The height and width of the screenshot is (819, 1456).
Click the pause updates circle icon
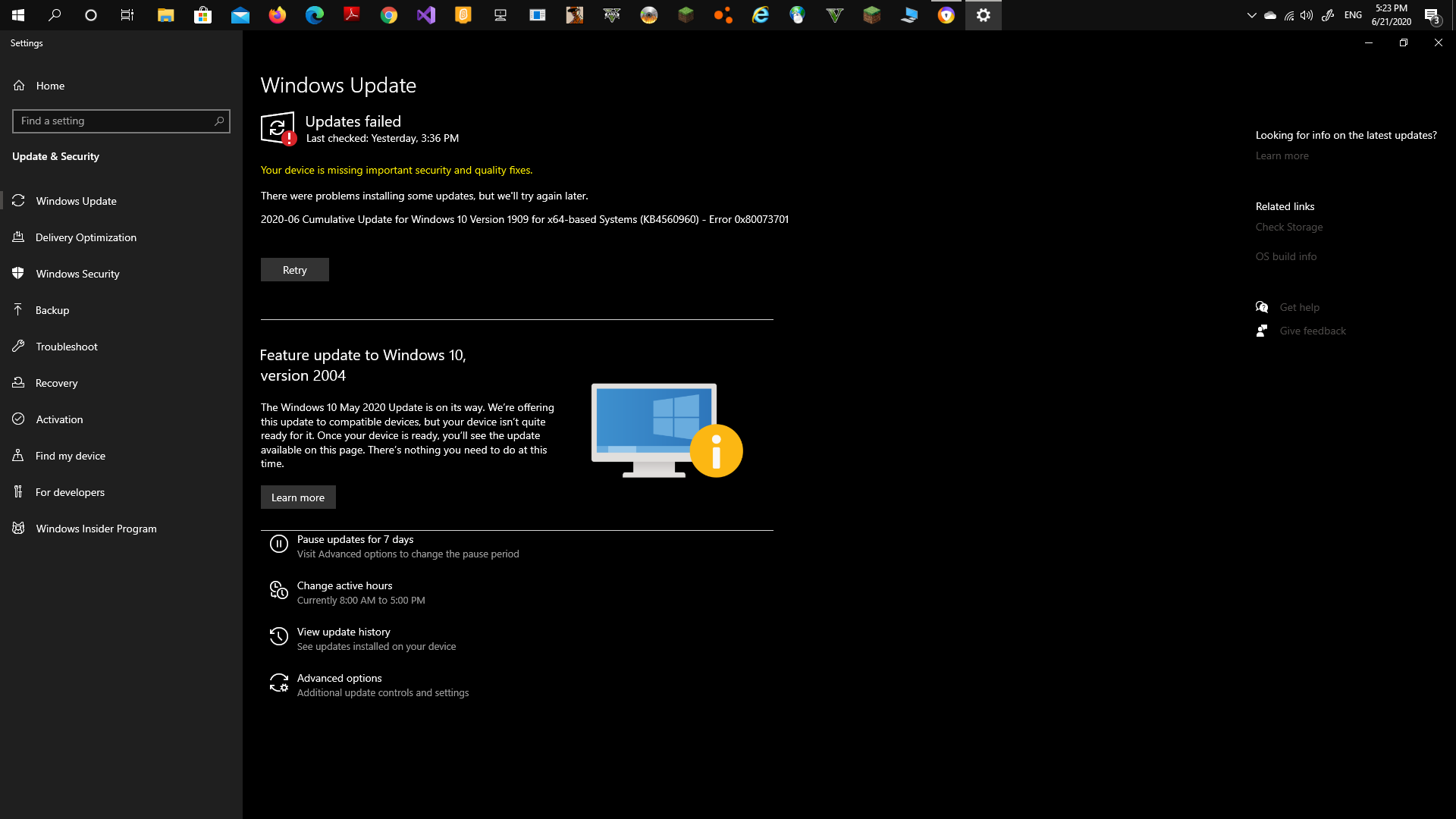(x=279, y=544)
